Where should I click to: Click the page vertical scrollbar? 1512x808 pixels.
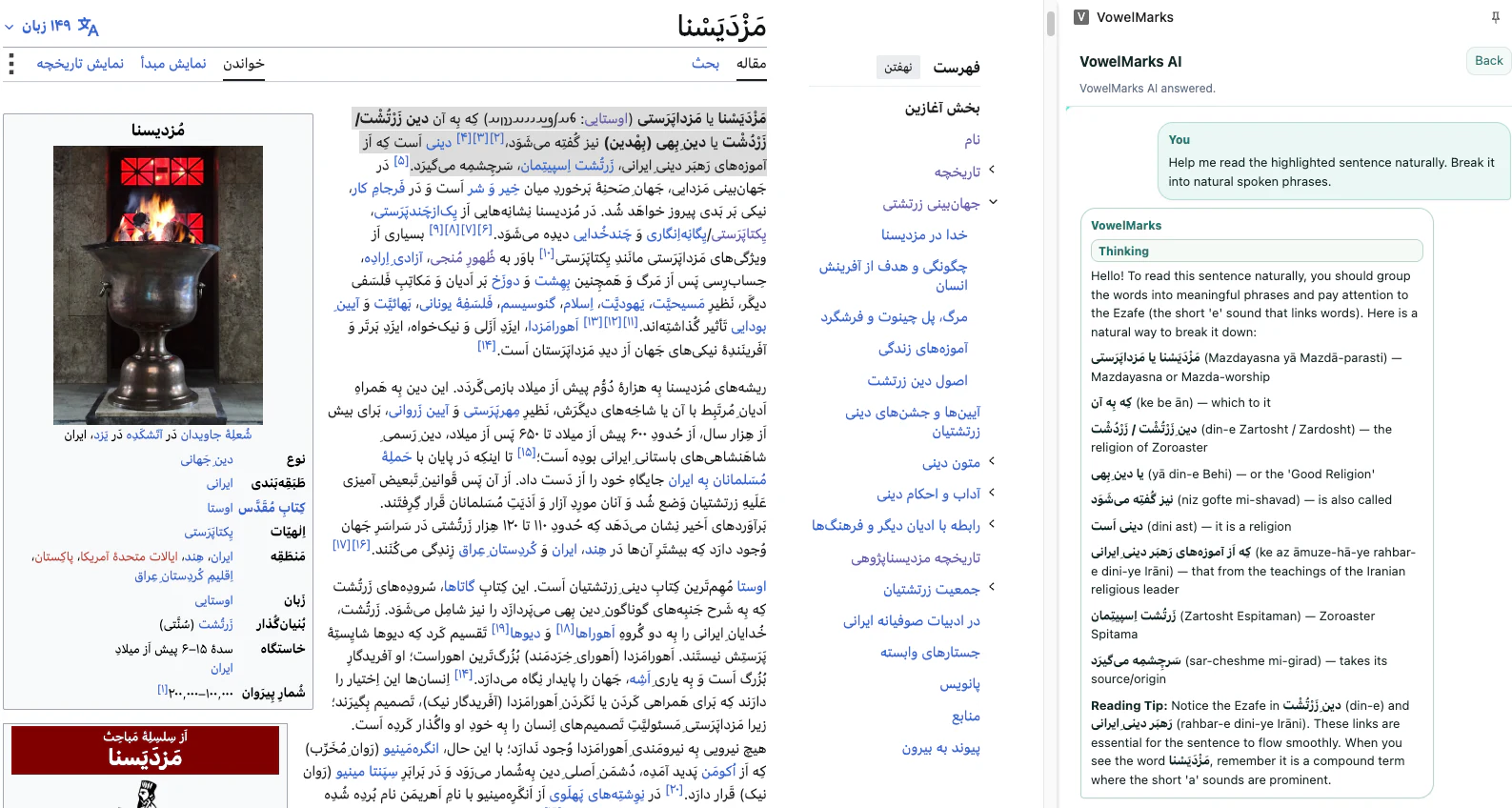click(x=1051, y=23)
